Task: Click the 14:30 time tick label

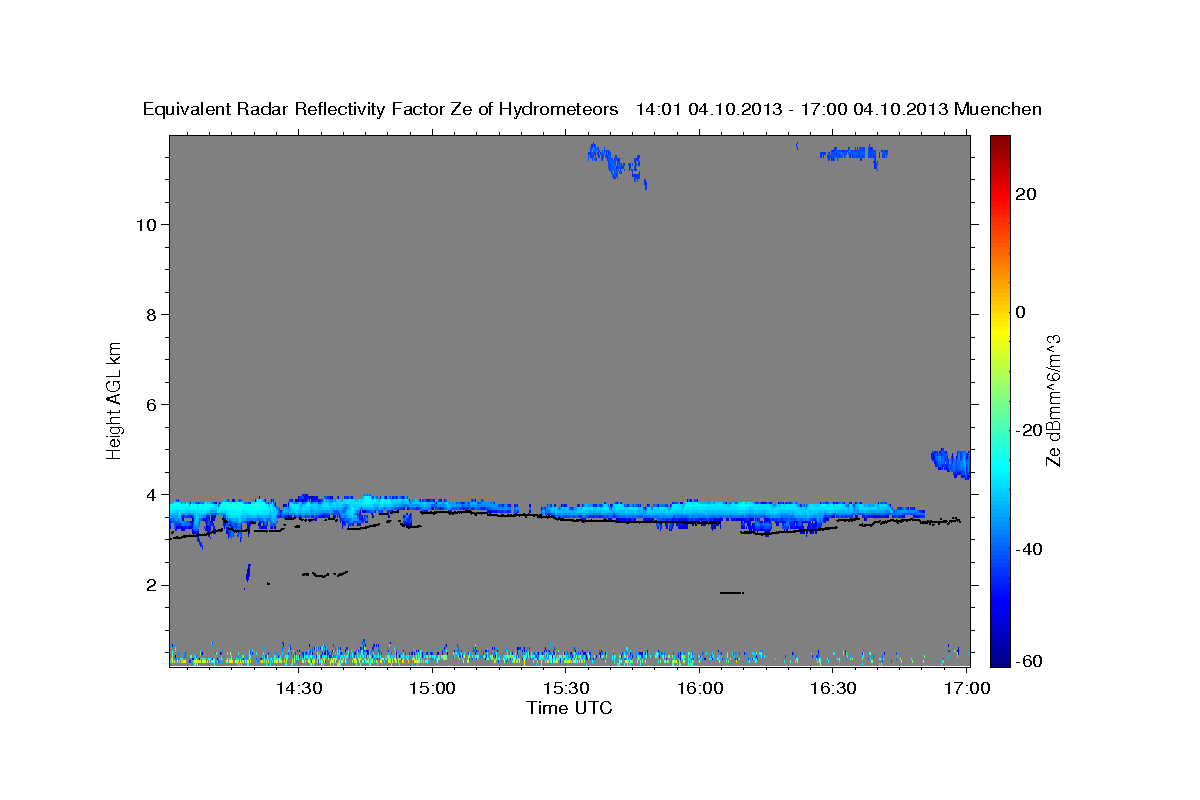Action: point(298,689)
